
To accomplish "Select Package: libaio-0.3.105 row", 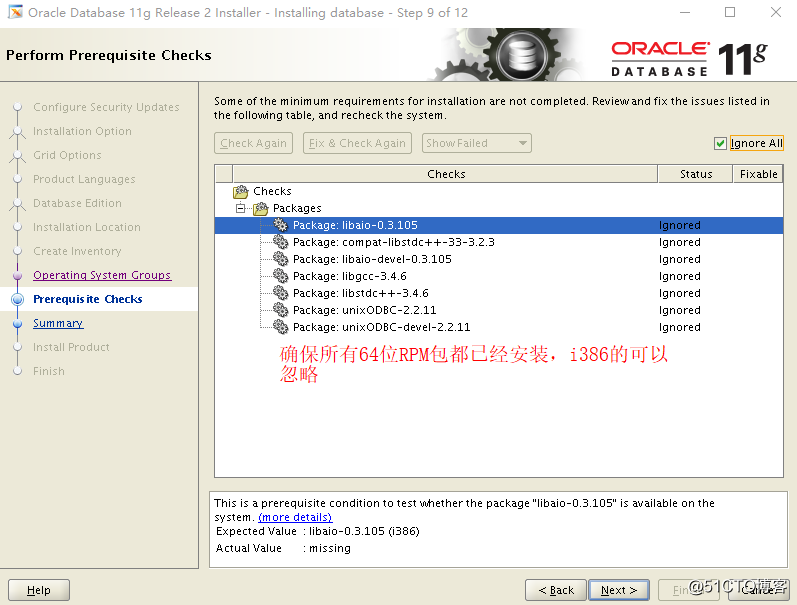I will (x=499, y=225).
